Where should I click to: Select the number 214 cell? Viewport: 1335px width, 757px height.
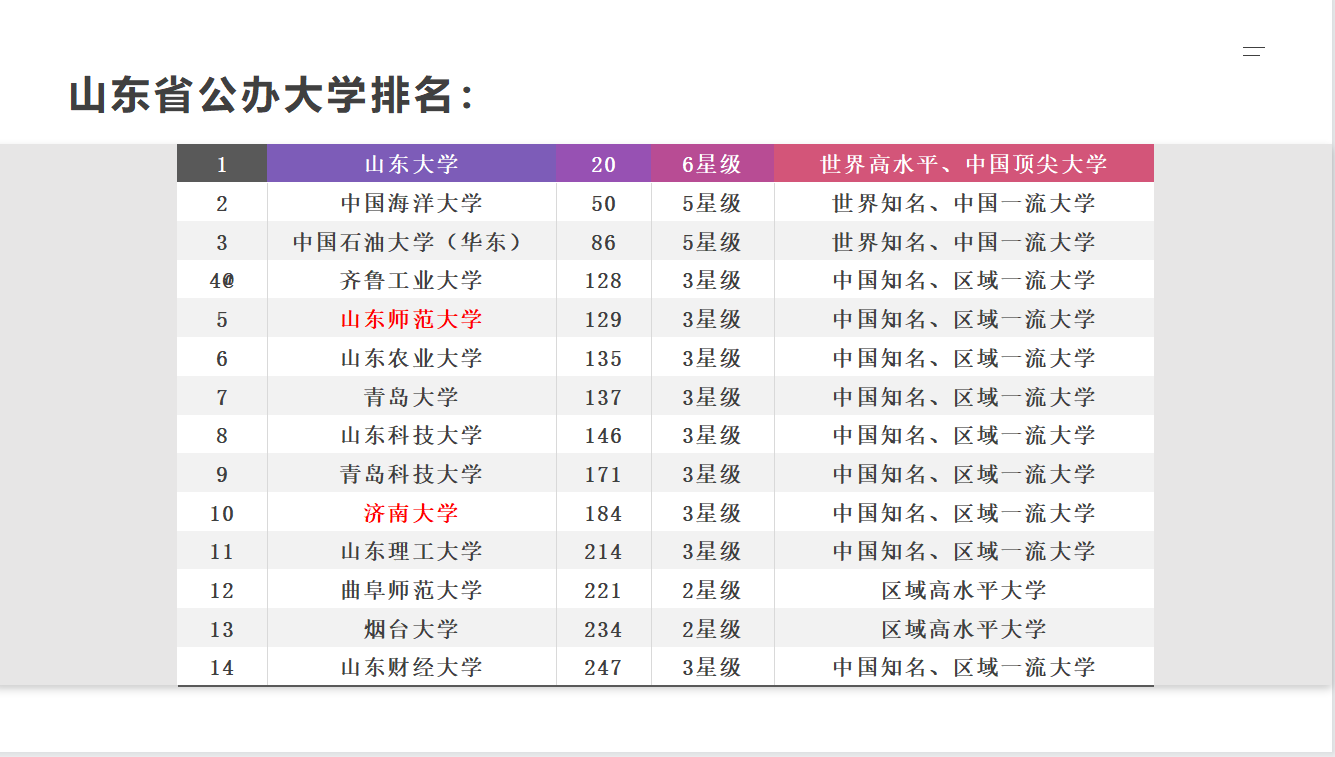pyautogui.click(x=604, y=551)
